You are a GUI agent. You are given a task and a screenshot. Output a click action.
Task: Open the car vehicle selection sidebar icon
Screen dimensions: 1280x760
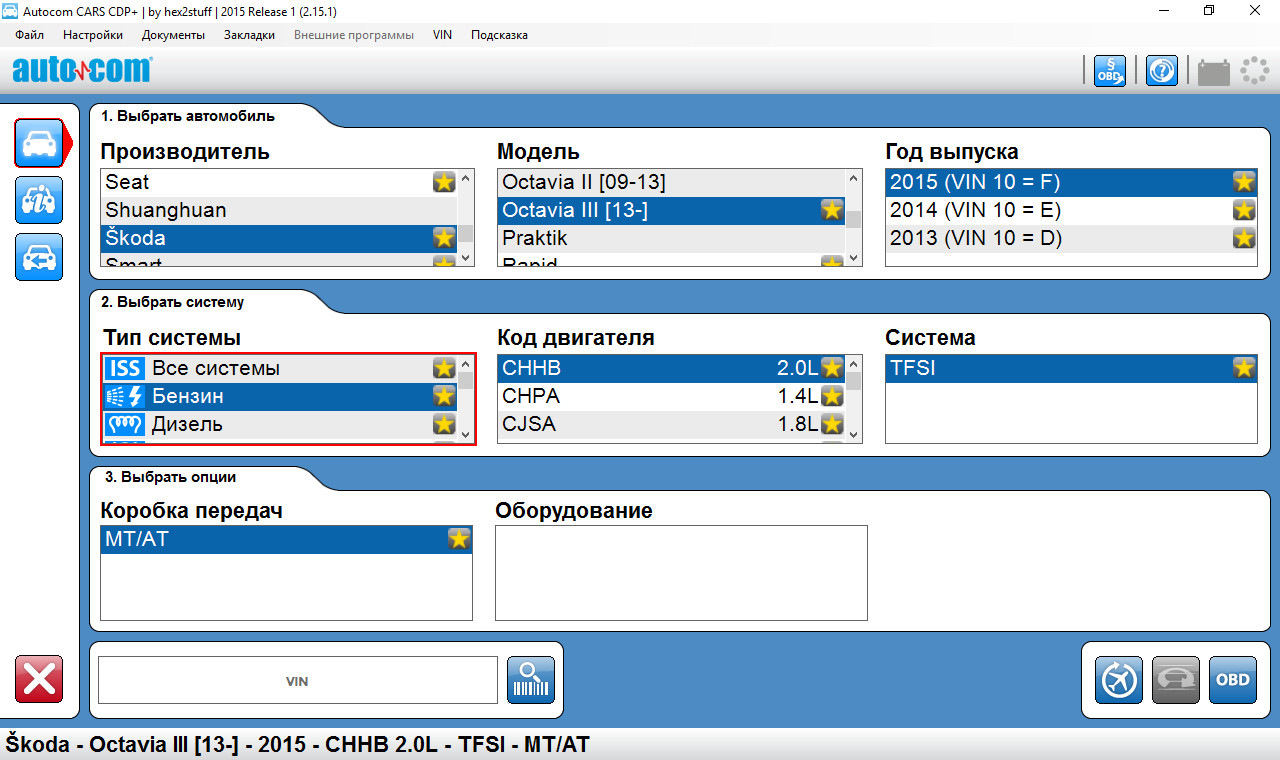point(39,143)
